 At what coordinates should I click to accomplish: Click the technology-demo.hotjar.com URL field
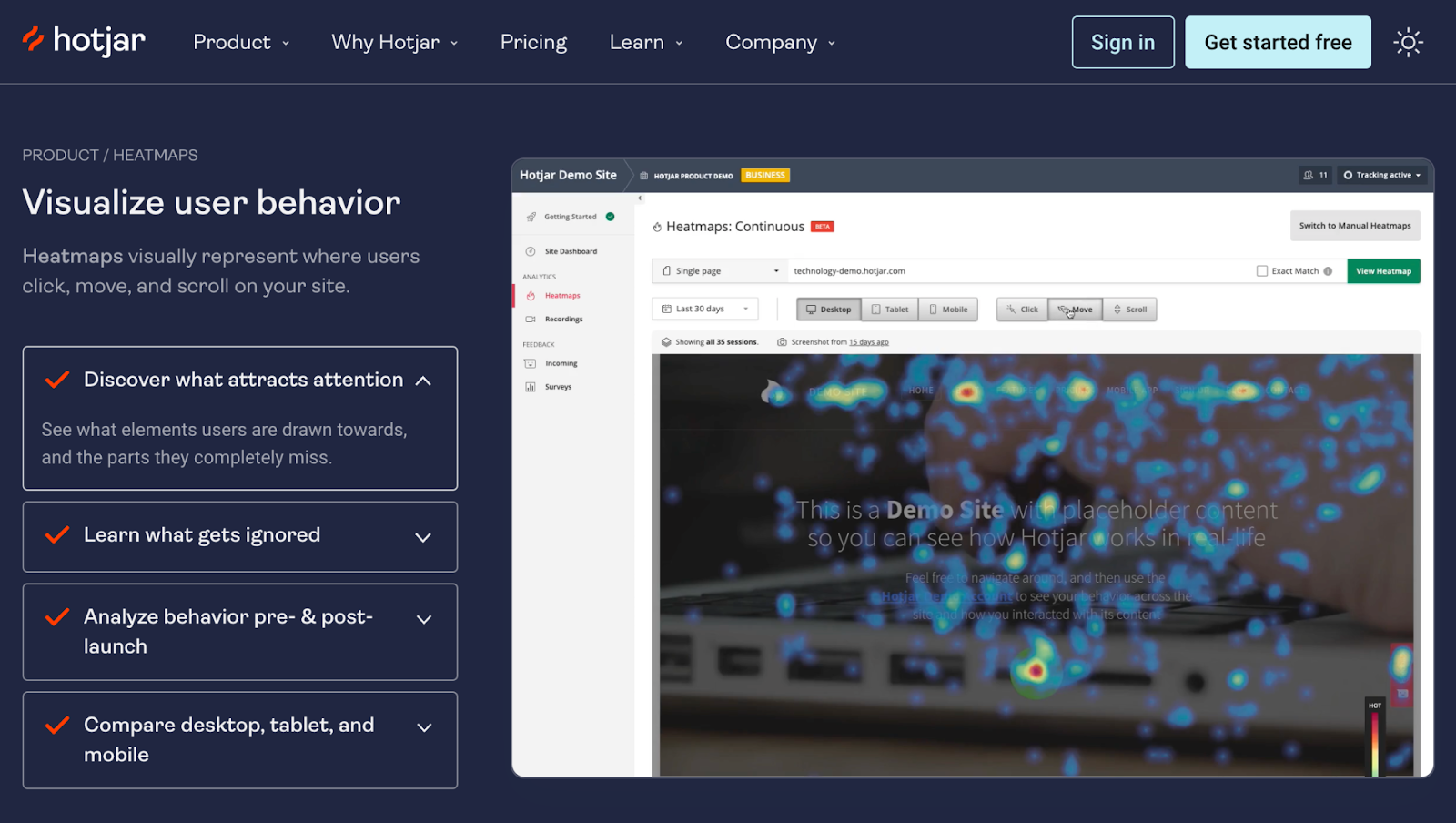pos(1017,271)
